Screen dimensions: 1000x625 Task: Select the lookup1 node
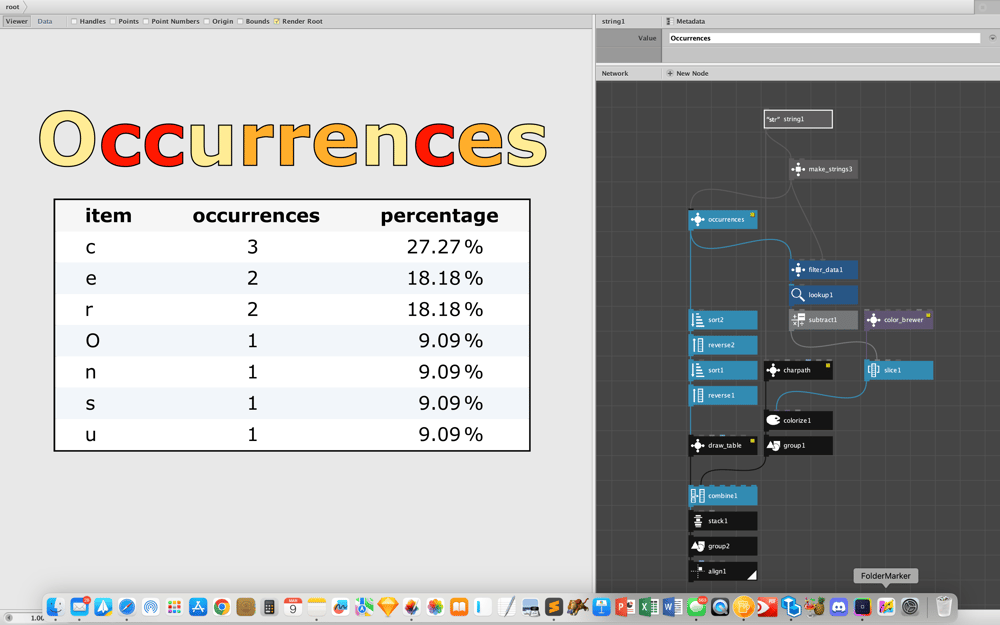(823, 295)
